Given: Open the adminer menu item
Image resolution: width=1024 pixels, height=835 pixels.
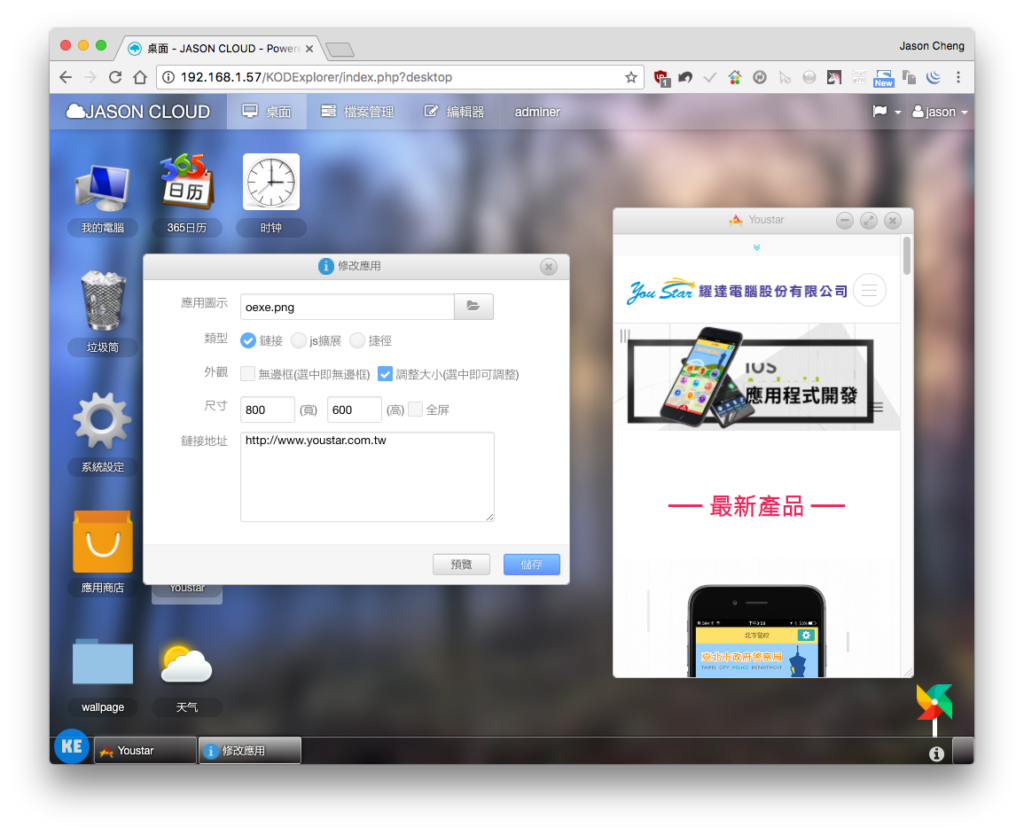Looking at the screenshot, I should click(537, 112).
